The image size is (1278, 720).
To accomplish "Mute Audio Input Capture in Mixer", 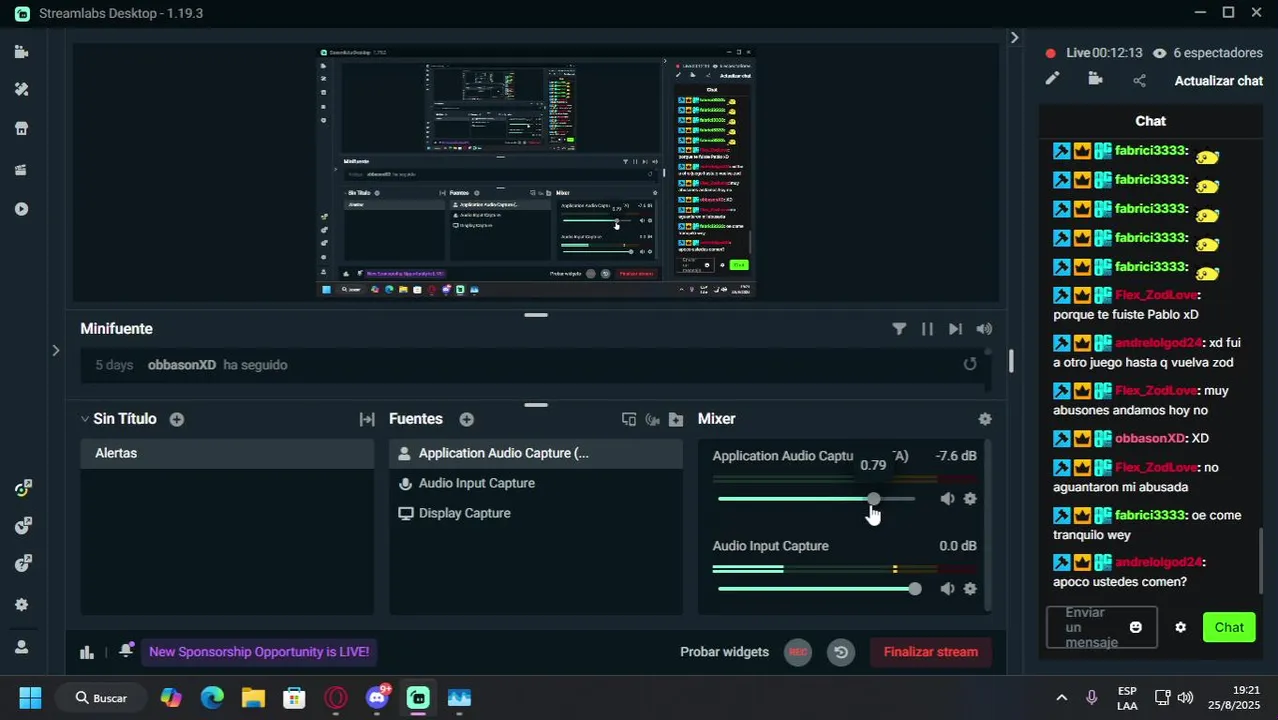I will 947,589.
